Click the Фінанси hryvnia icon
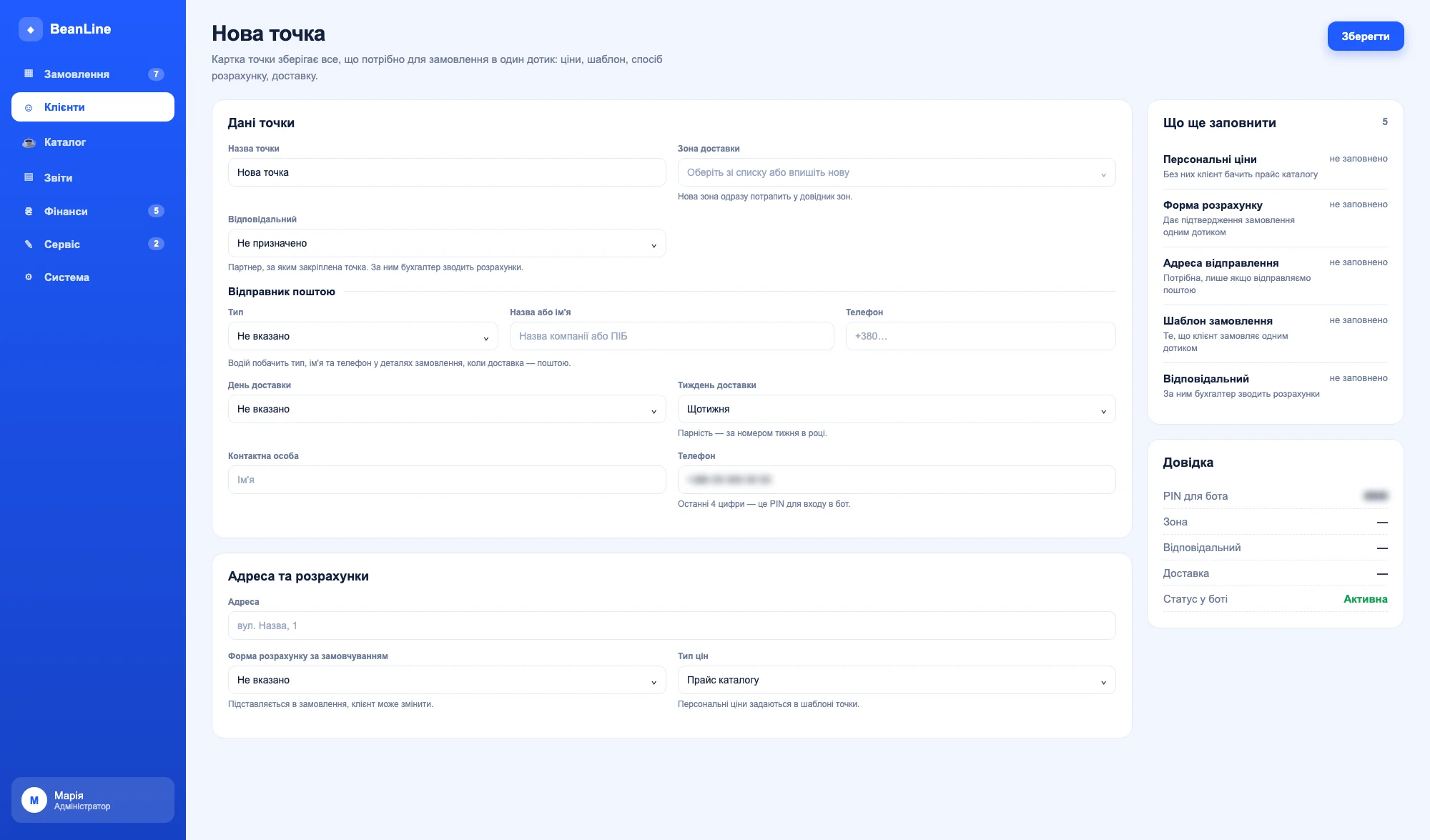 tap(29, 211)
